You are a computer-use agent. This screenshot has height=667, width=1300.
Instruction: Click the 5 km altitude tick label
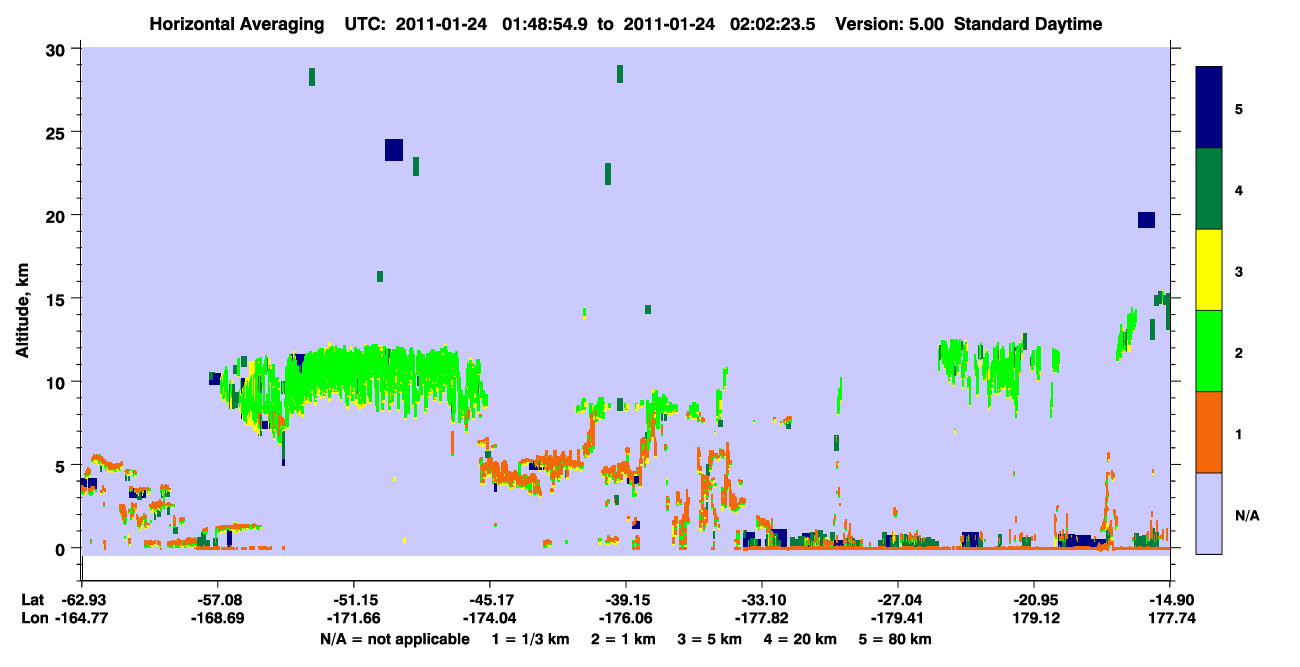62,465
